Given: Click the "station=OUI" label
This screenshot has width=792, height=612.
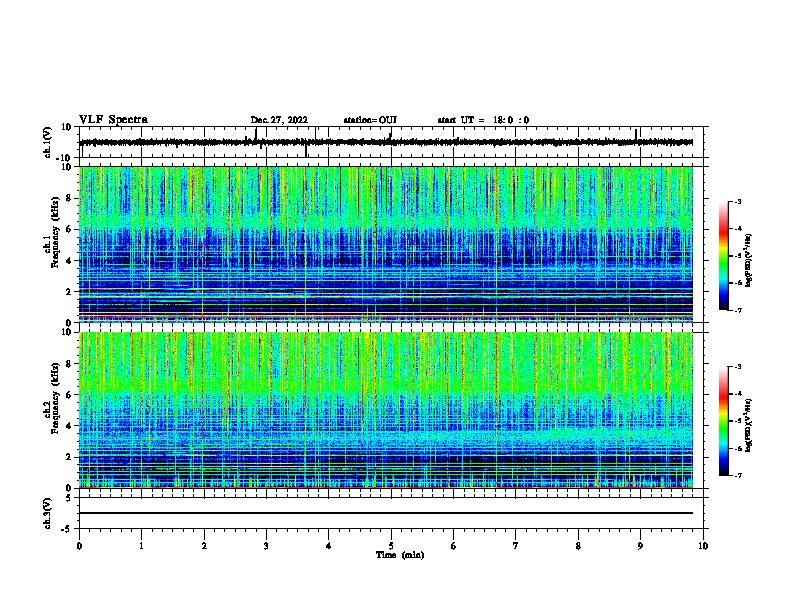Looking at the screenshot, I should tap(370, 120).
